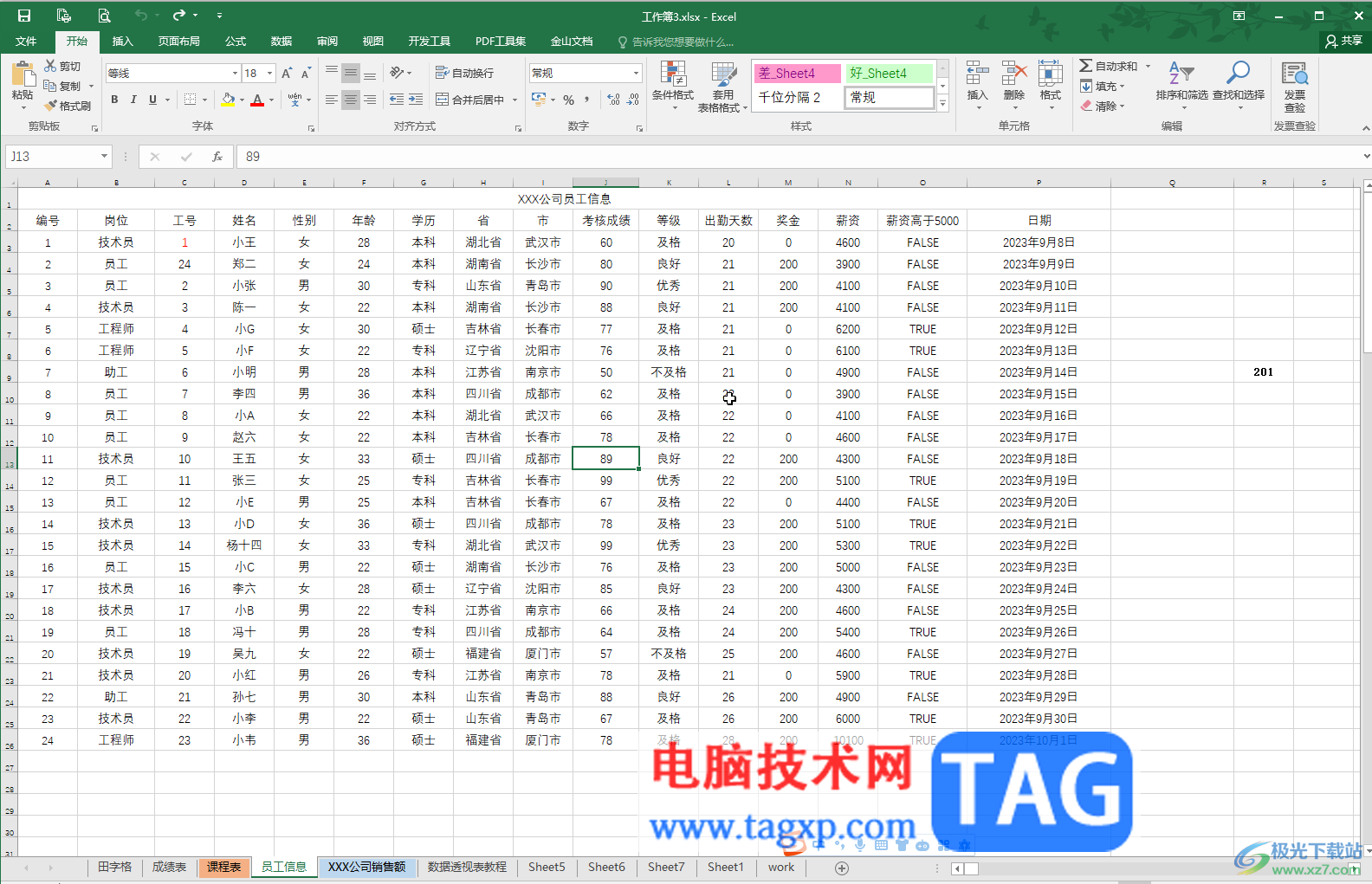Click the Borders icon

191,100
